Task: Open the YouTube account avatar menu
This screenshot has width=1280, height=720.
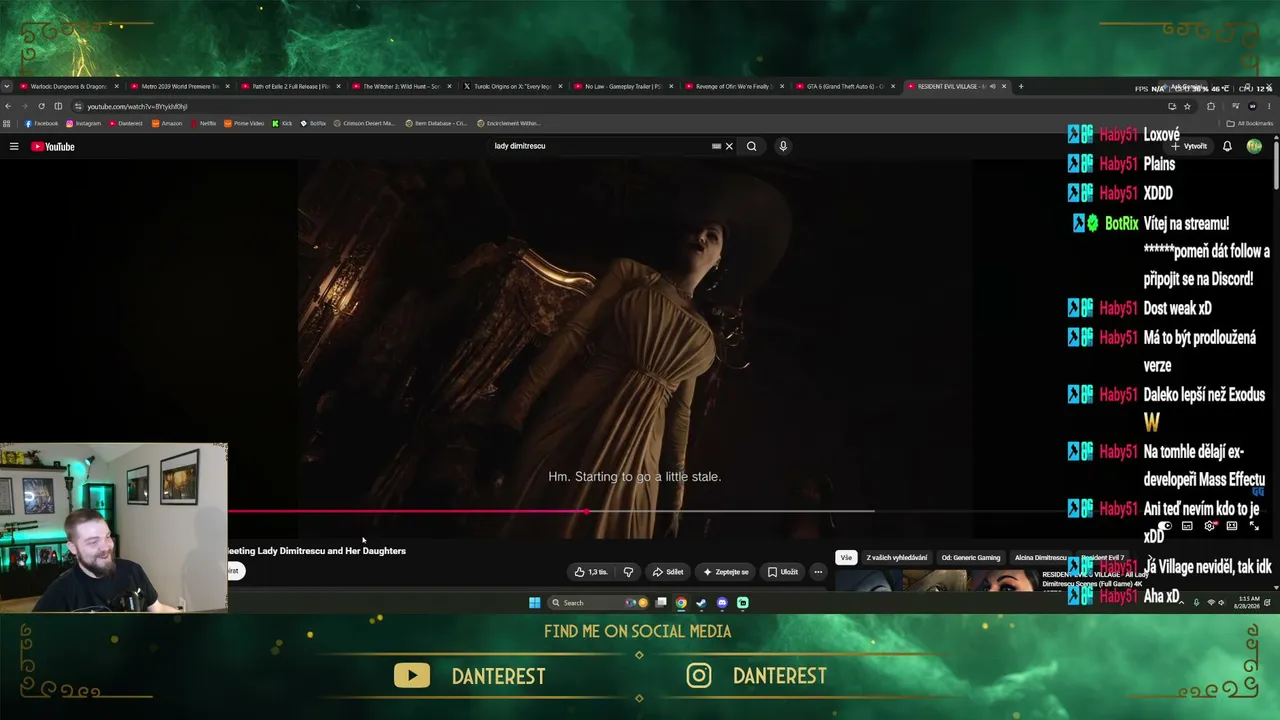Action: [1254, 146]
